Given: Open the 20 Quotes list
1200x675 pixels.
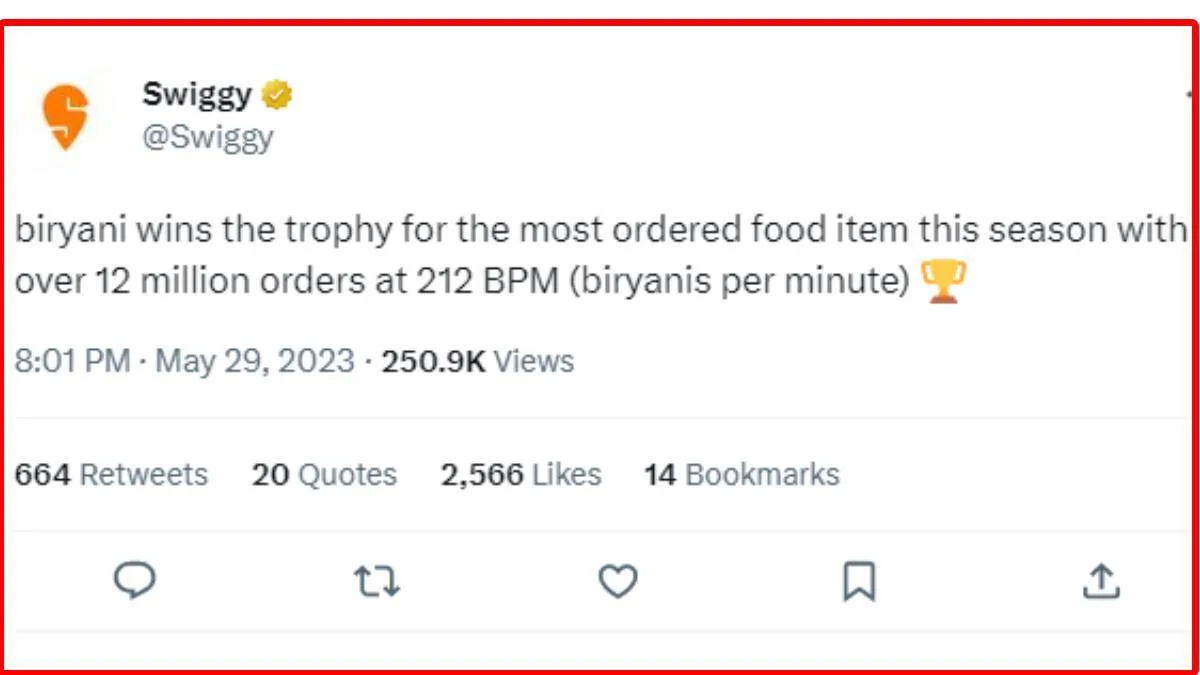Looking at the screenshot, I should (x=324, y=474).
